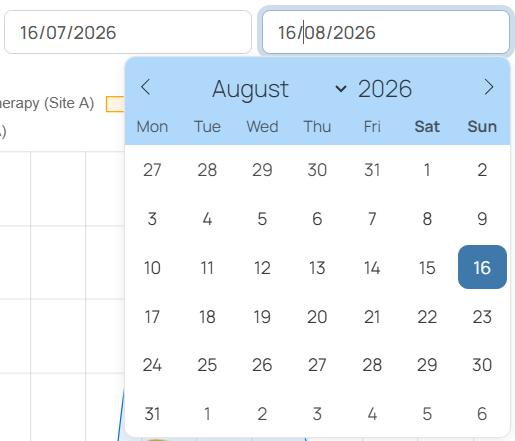Go to previous month arrow
The width and height of the screenshot is (515, 441).
pyautogui.click(x=146, y=87)
